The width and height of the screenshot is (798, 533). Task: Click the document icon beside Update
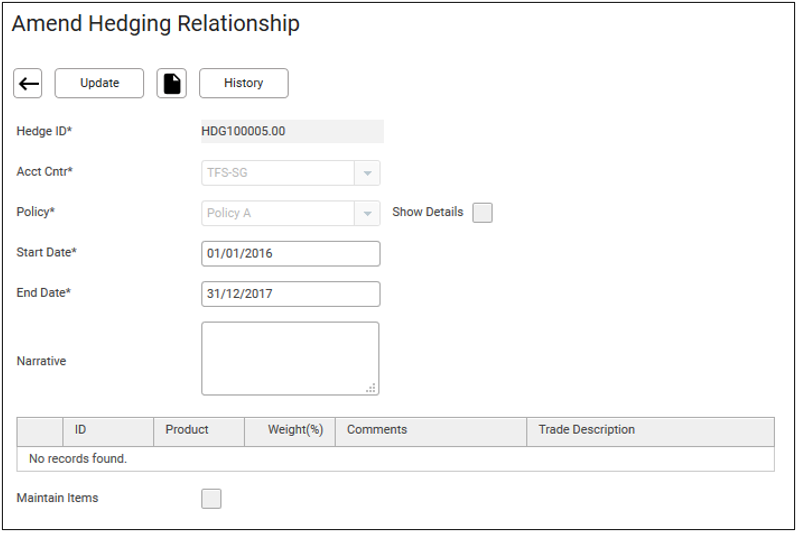172,84
